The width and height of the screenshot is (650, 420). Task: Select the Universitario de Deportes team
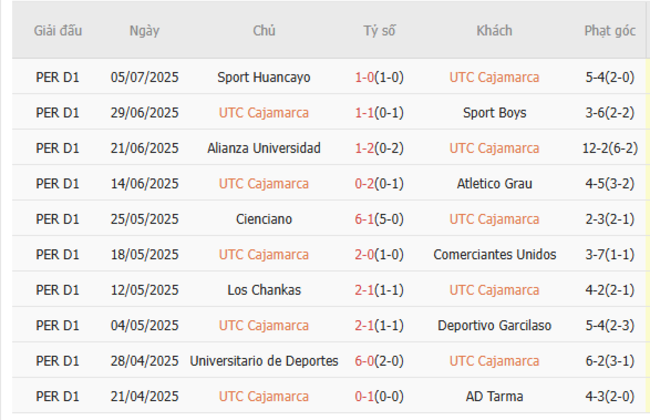(264, 361)
